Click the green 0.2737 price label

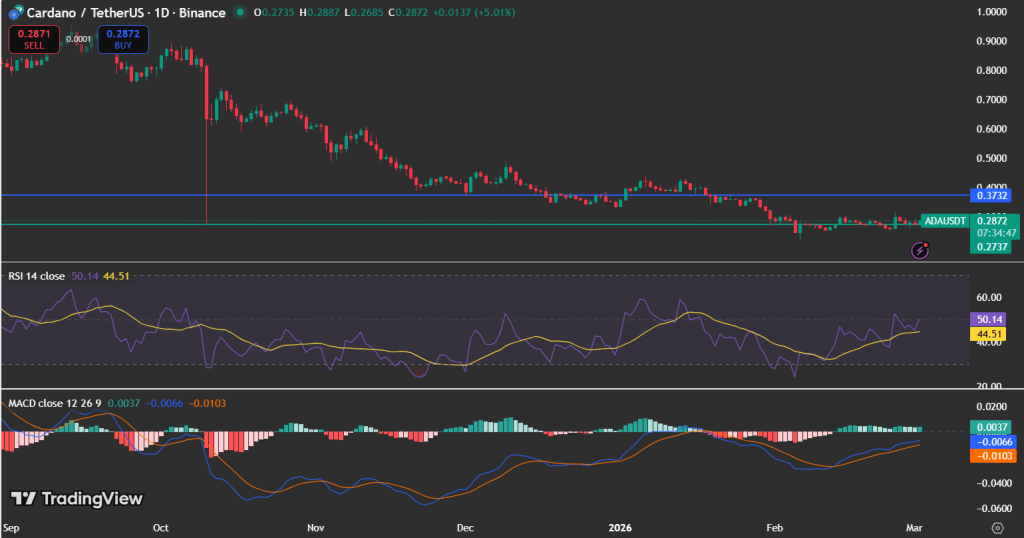pos(991,247)
